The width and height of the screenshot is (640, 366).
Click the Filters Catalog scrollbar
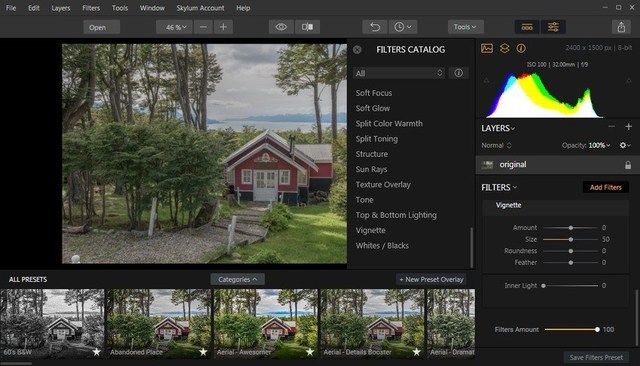point(472,248)
